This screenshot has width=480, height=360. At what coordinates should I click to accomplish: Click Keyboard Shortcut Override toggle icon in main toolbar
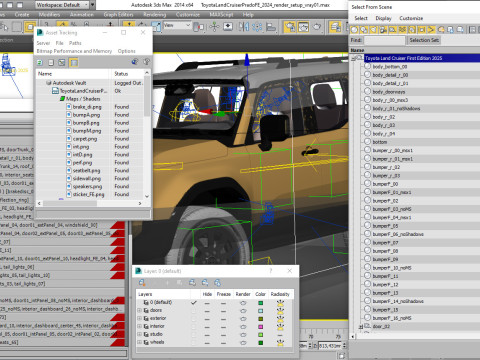pyautogui.click(x=228, y=27)
